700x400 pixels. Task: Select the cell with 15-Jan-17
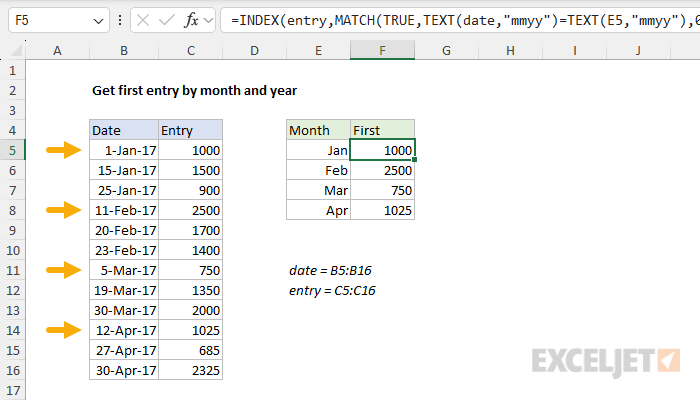coord(124,171)
